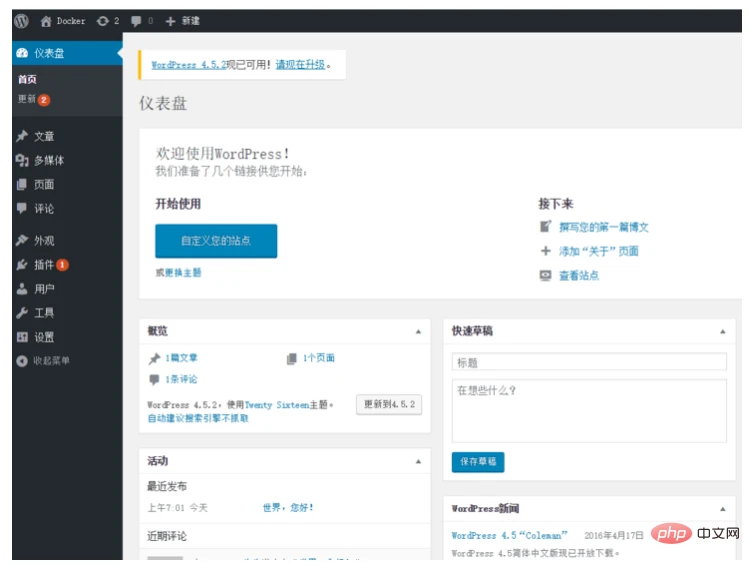Open 文章 posts in the sidebar
This screenshot has height=566, width=750.
[43, 136]
